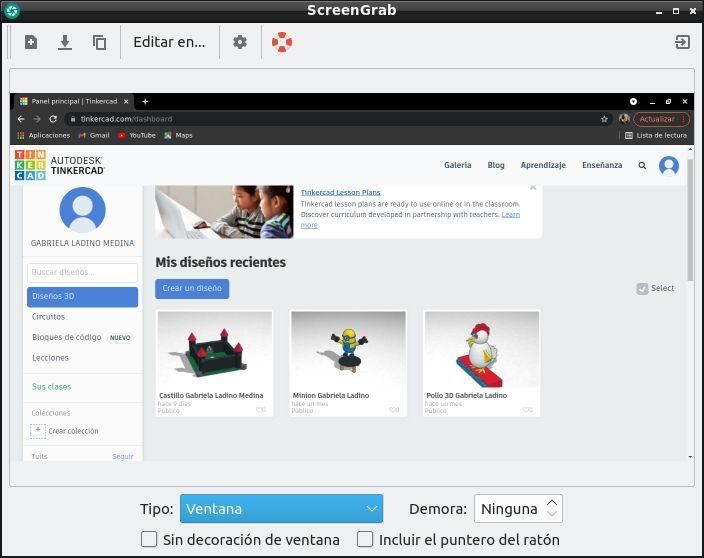Screen dimensions: 704x558
Task: Click the exit ScreenGrab icon
Action: tap(682, 42)
